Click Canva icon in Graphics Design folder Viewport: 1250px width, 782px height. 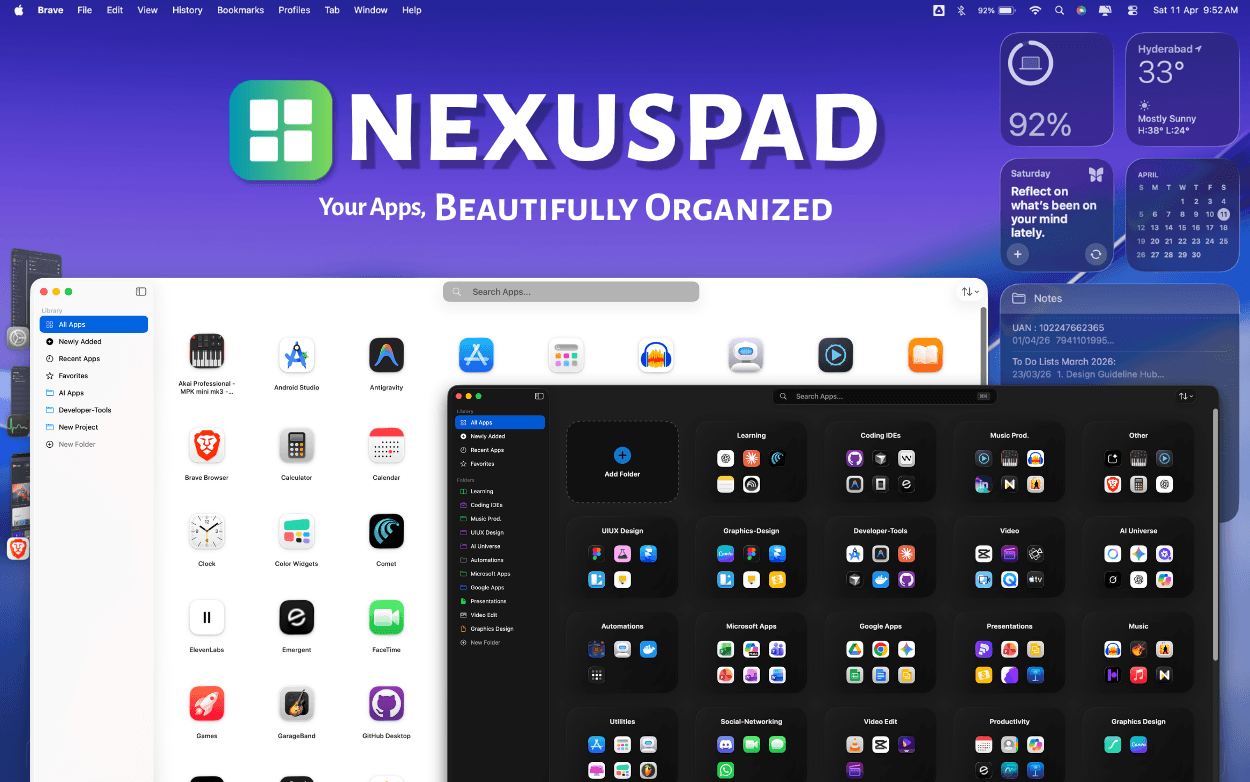1138,745
